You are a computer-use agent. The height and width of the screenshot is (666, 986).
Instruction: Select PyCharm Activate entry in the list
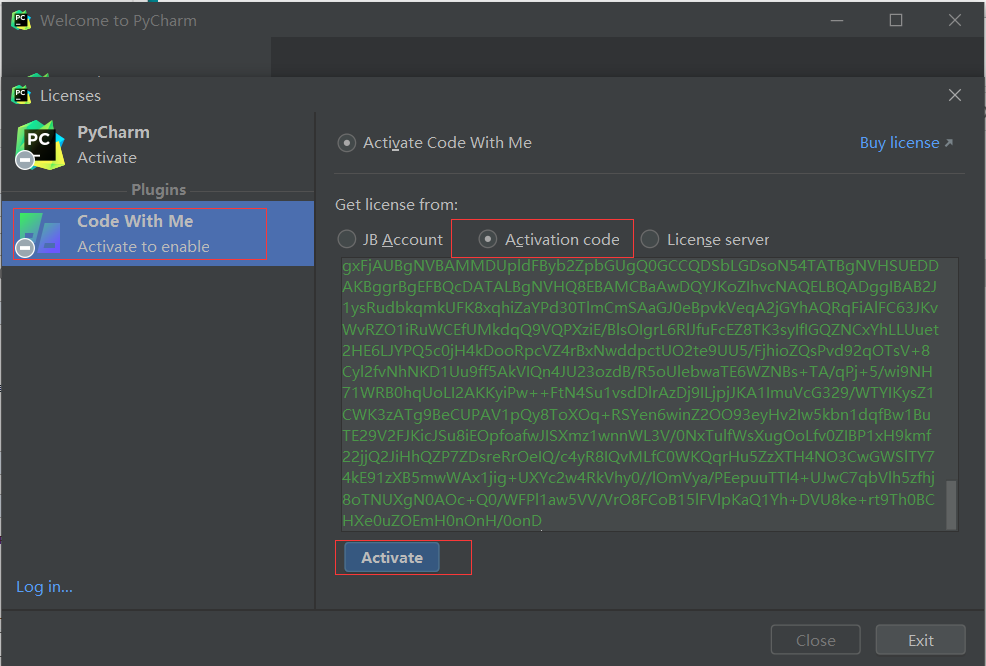158,145
